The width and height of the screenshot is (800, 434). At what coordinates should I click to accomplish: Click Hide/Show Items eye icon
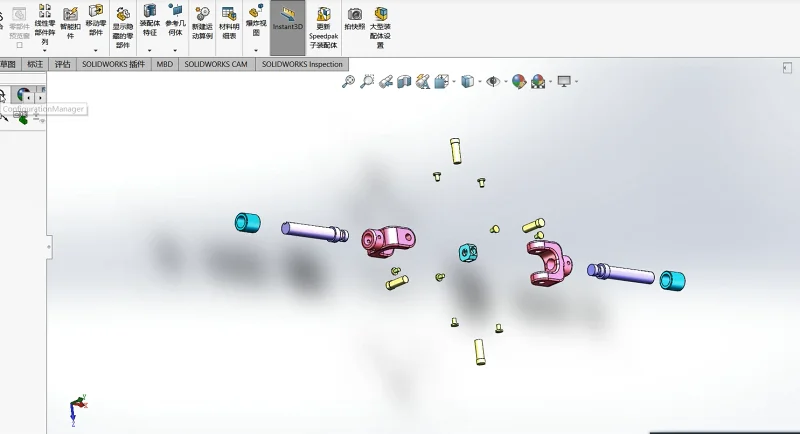coord(493,81)
